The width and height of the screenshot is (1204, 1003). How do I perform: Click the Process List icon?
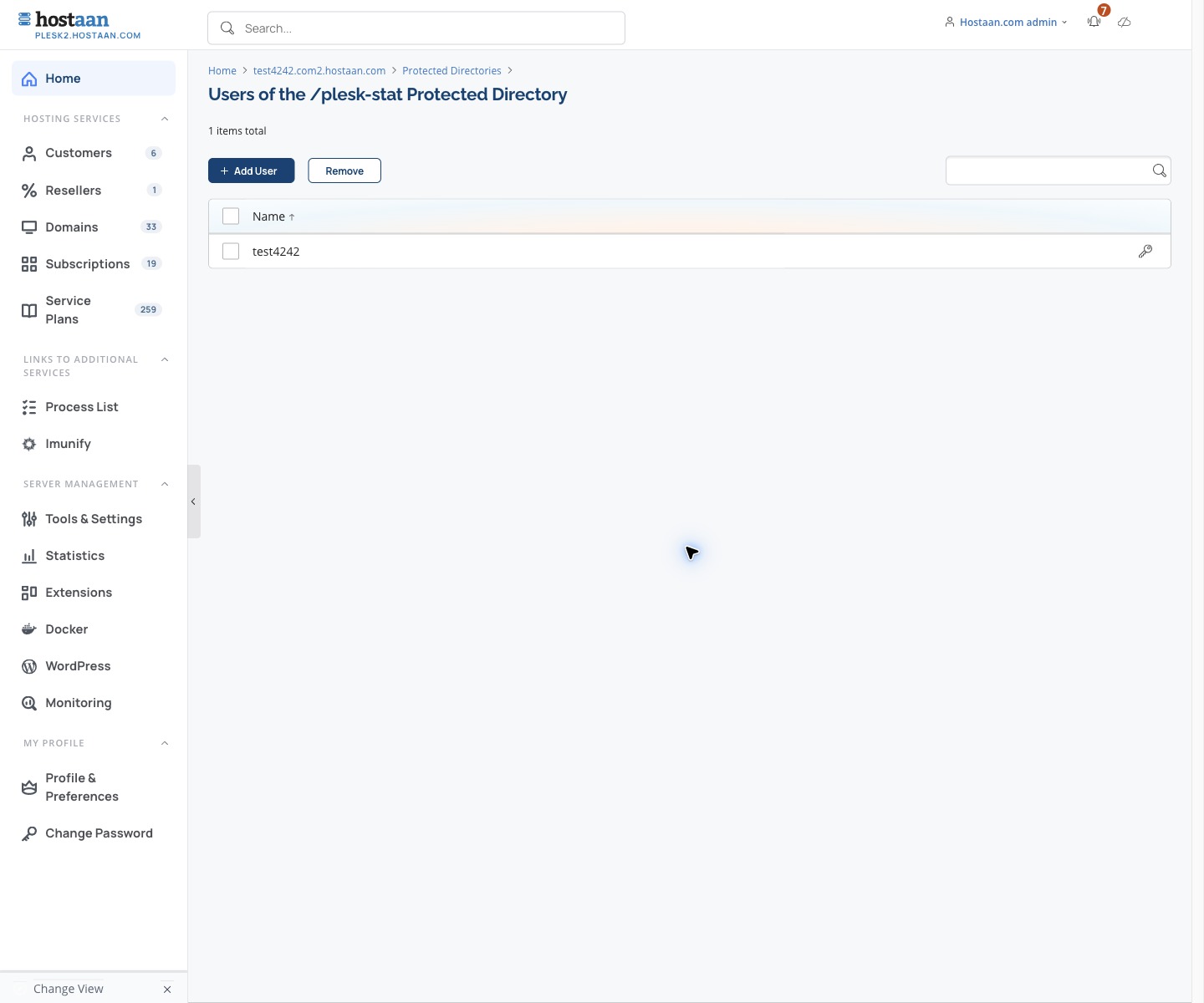pyautogui.click(x=29, y=407)
